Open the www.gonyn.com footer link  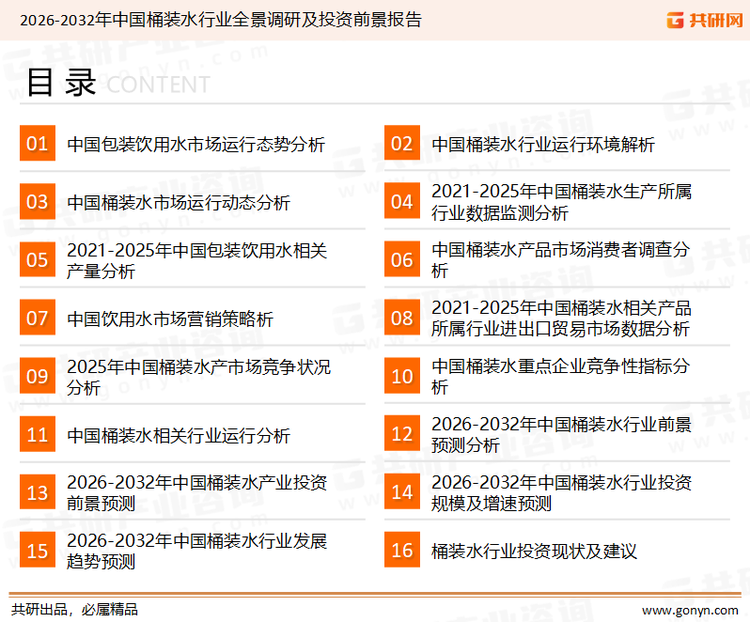coord(690,610)
